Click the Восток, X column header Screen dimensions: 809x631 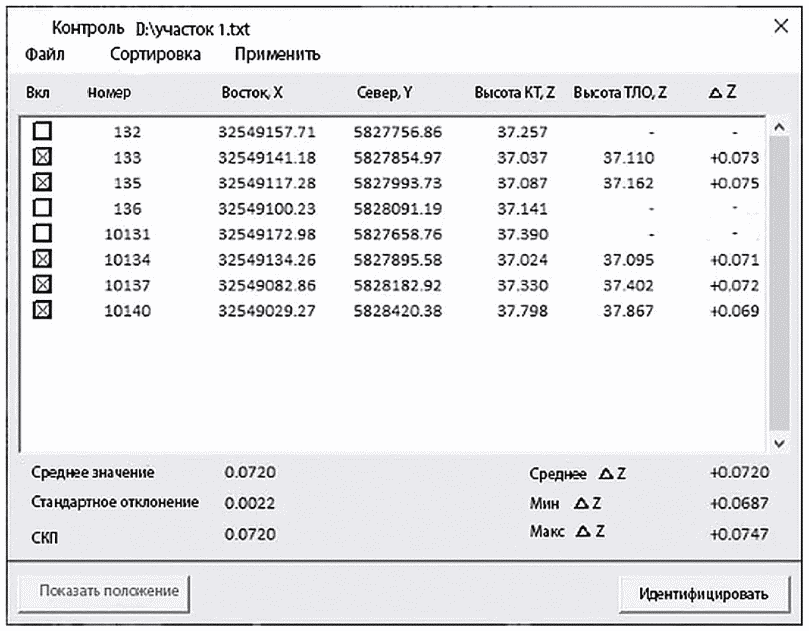click(x=252, y=93)
